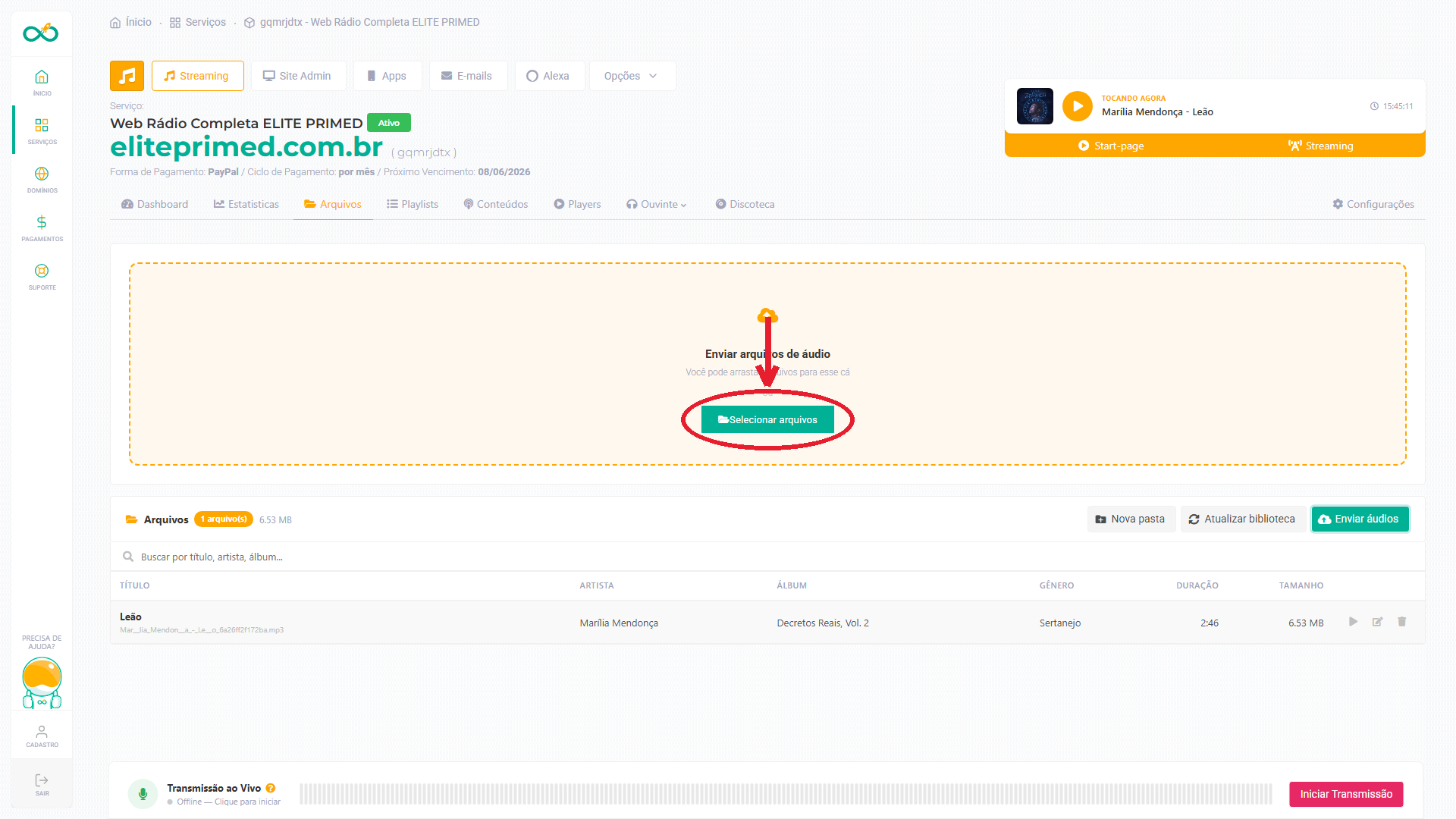
Task: Click the gqmrjdtx service breadcrumb
Action: coord(362,22)
